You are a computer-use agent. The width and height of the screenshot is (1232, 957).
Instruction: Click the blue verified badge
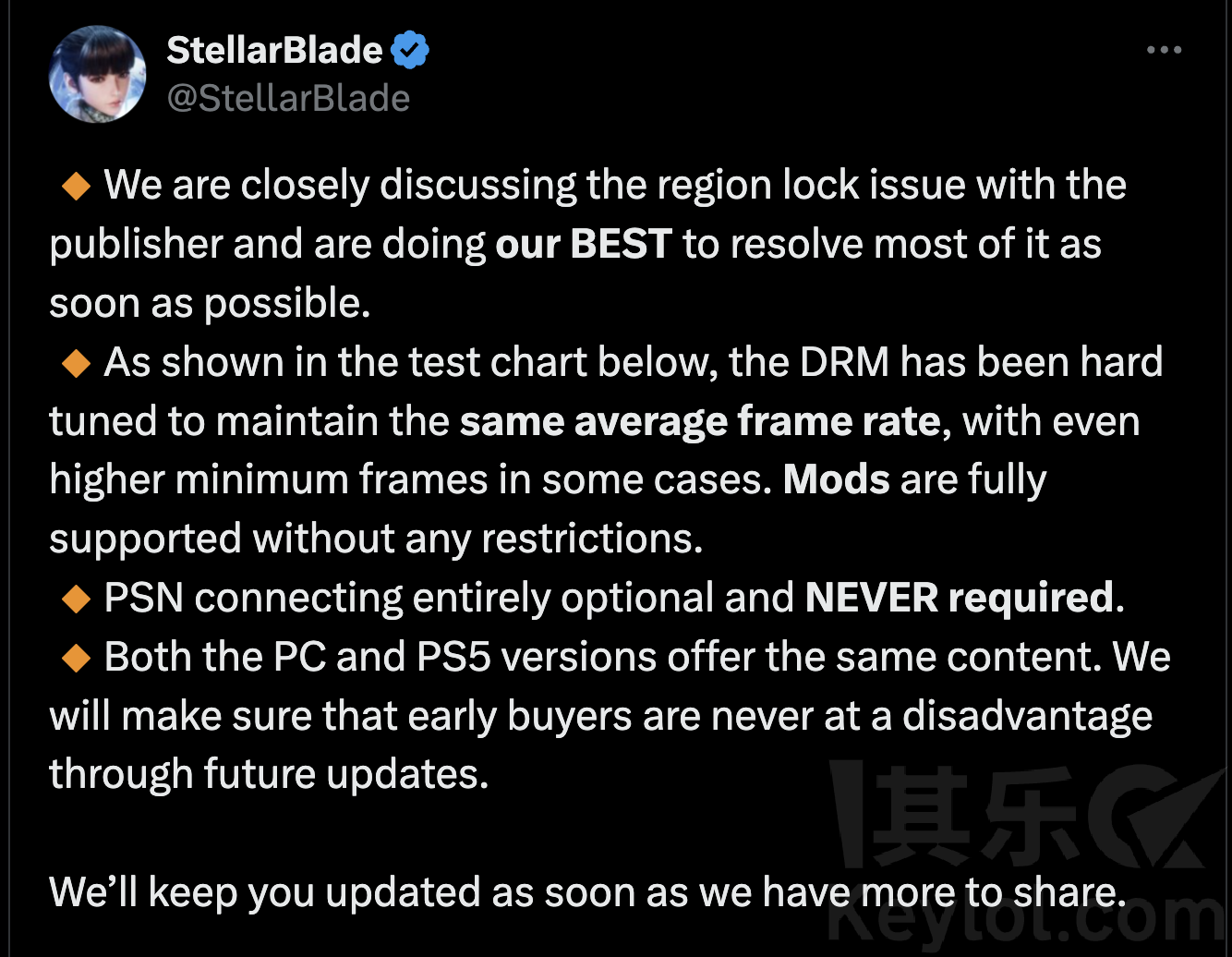pyautogui.click(x=410, y=50)
